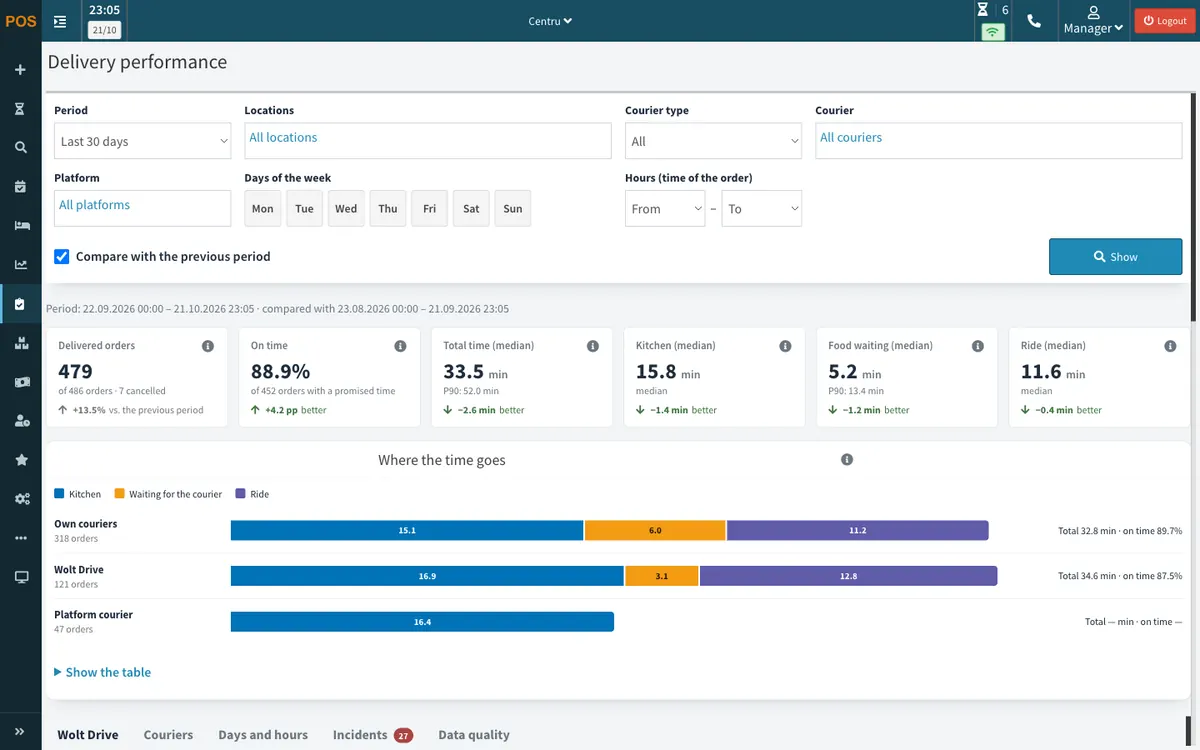The width and height of the screenshot is (1200, 750).
Task: Open the money bill icon in sidebar
Action: (21, 382)
